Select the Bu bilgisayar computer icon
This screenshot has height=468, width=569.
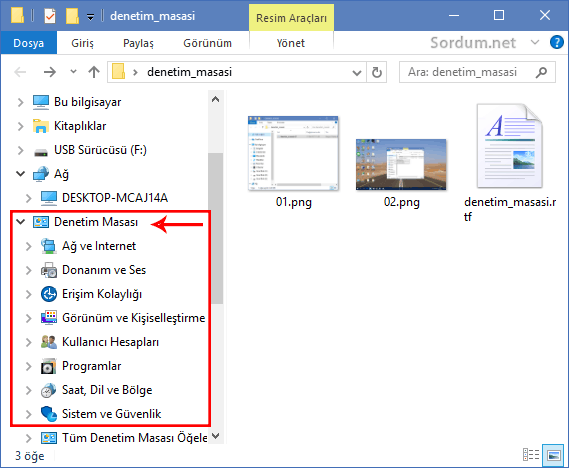click(x=41, y=102)
